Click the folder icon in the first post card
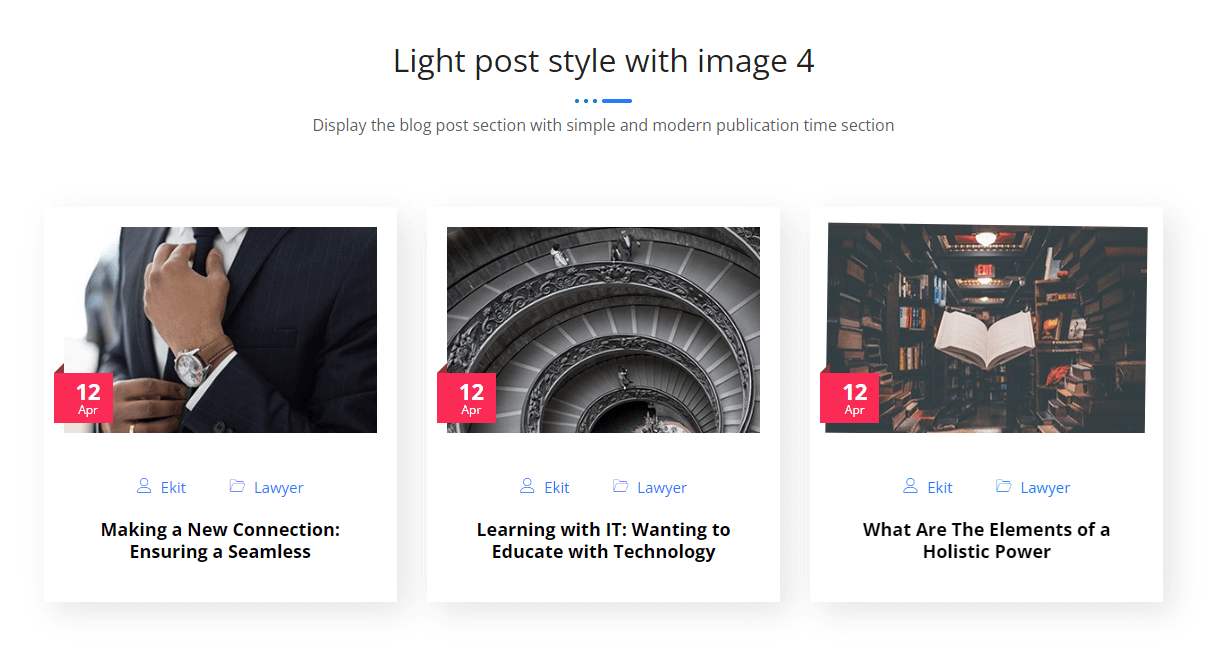The image size is (1211, 672). tap(237, 486)
